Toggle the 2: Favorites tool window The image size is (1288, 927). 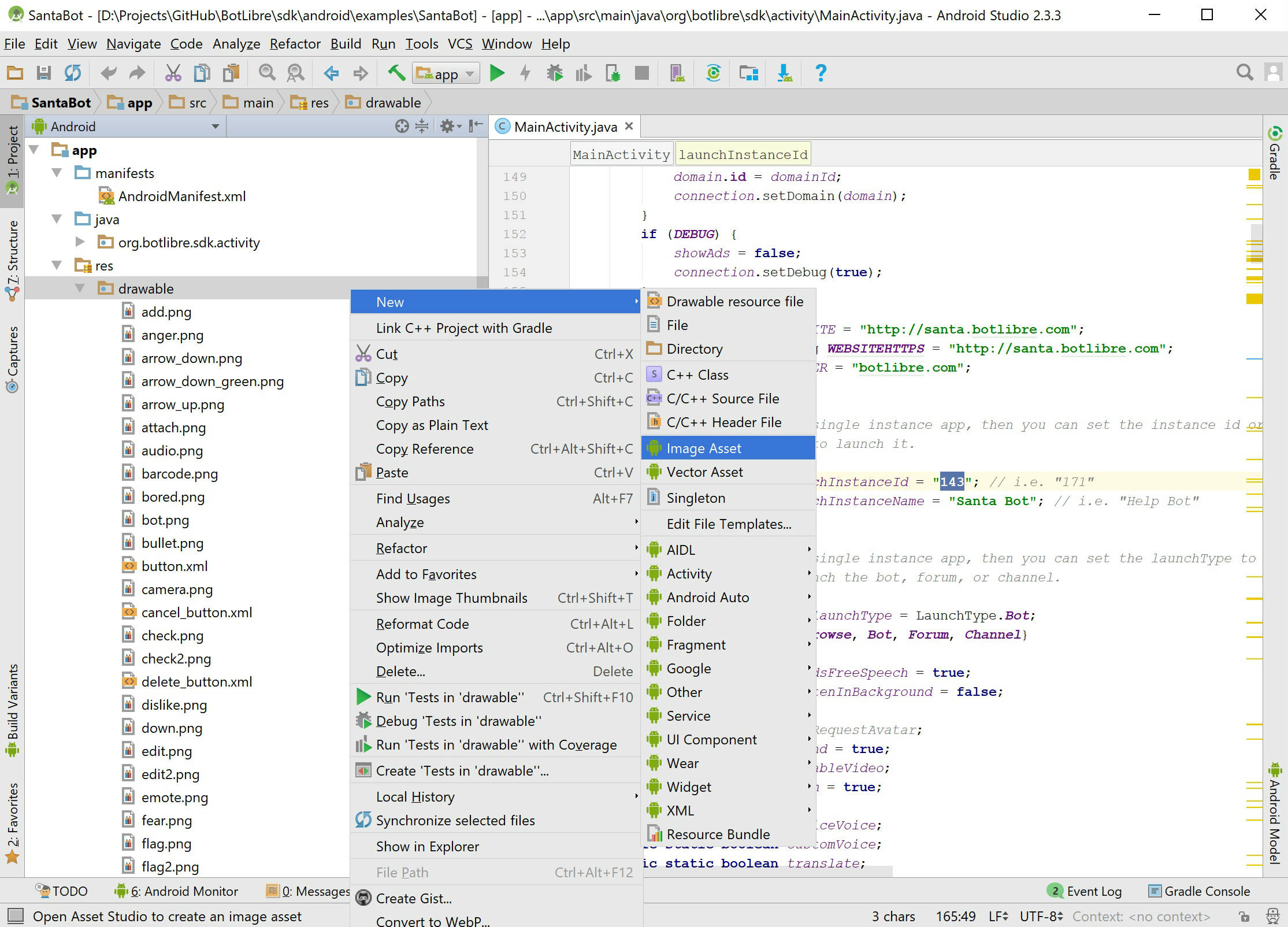pyautogui.click(x=12, y=823)
